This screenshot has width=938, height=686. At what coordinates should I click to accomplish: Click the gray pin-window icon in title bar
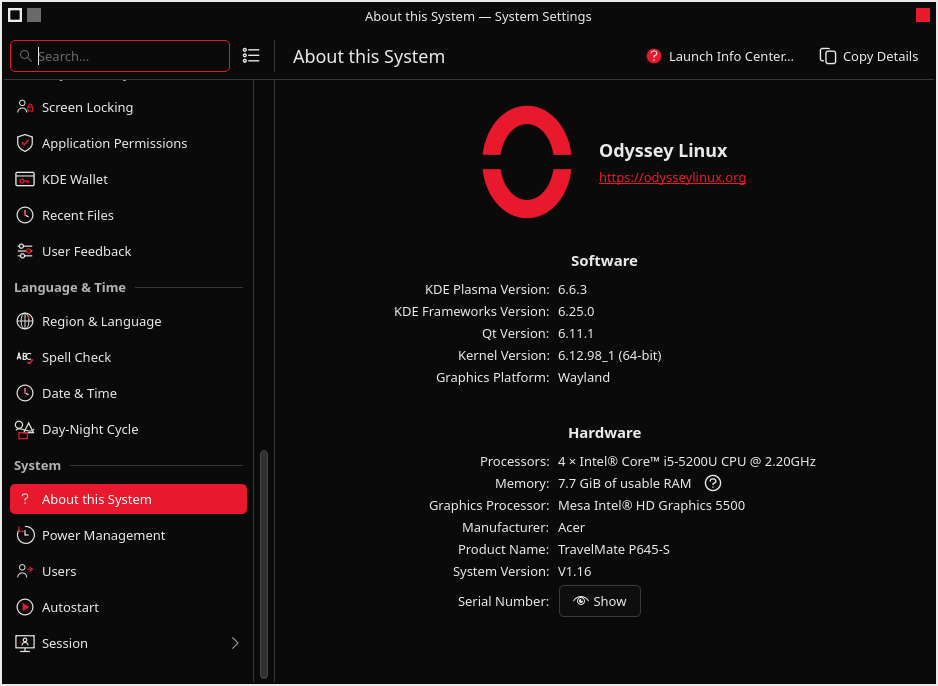click(x=34, y=15)
